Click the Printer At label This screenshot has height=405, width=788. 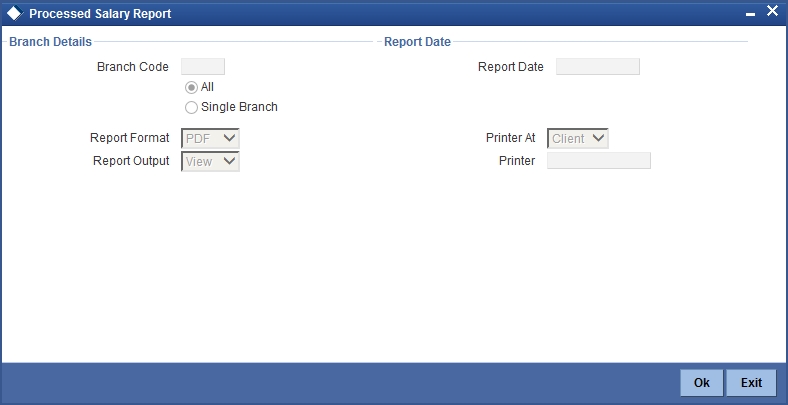tap(511, 138)
